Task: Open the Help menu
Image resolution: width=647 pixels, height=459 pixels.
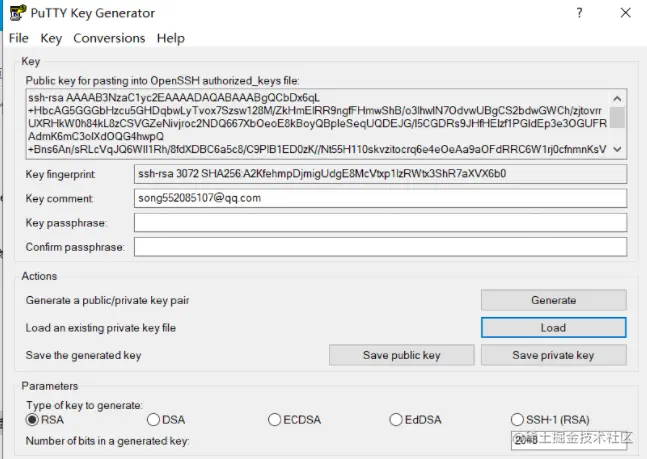Action: click(170, 38)
